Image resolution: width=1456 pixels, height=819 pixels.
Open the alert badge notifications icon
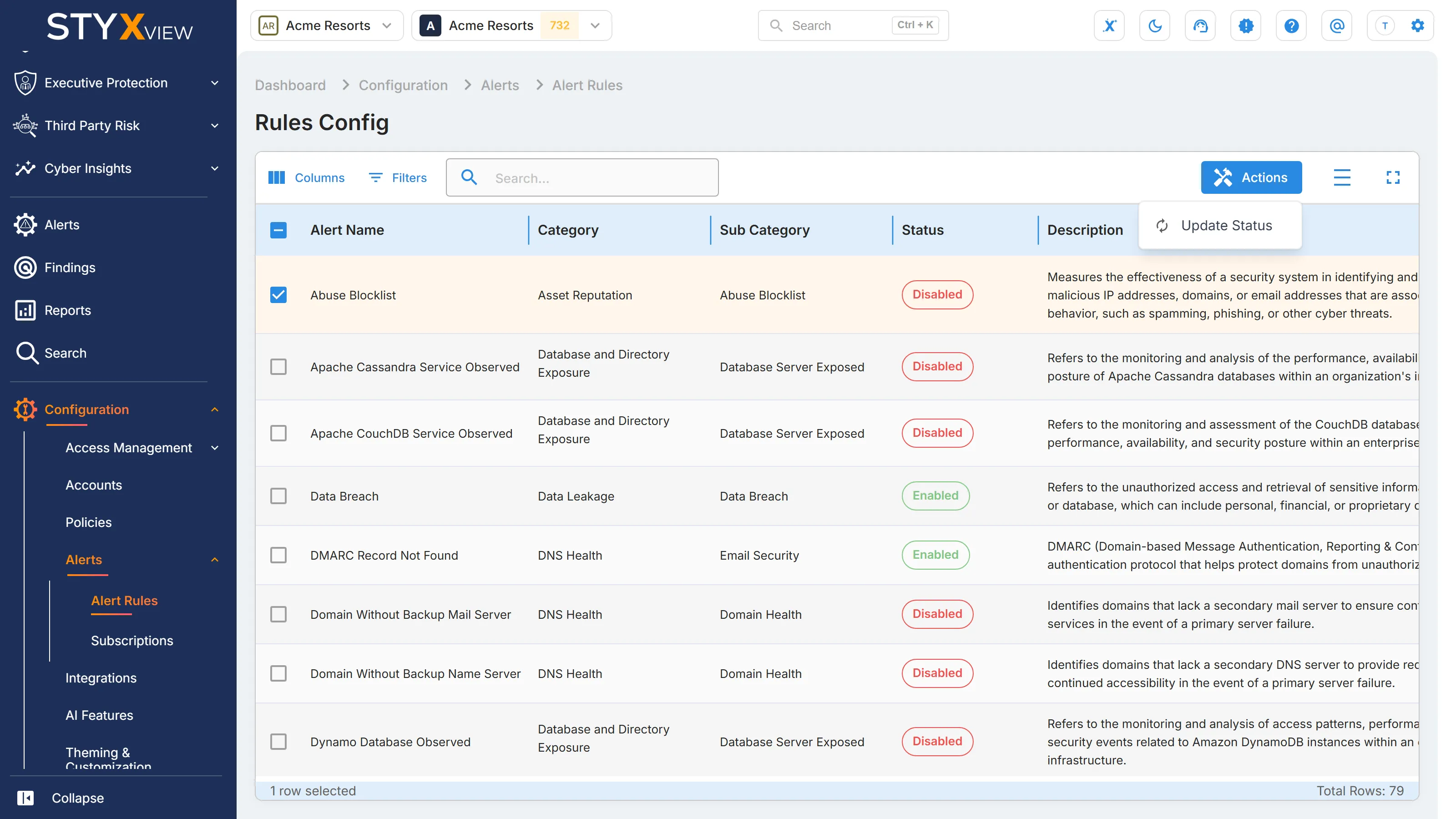[x=1246, y=25]
